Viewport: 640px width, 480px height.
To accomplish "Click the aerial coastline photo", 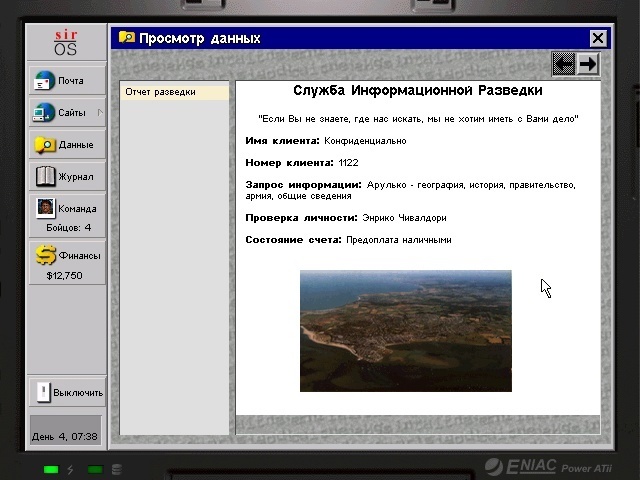I will click(406, 331).
